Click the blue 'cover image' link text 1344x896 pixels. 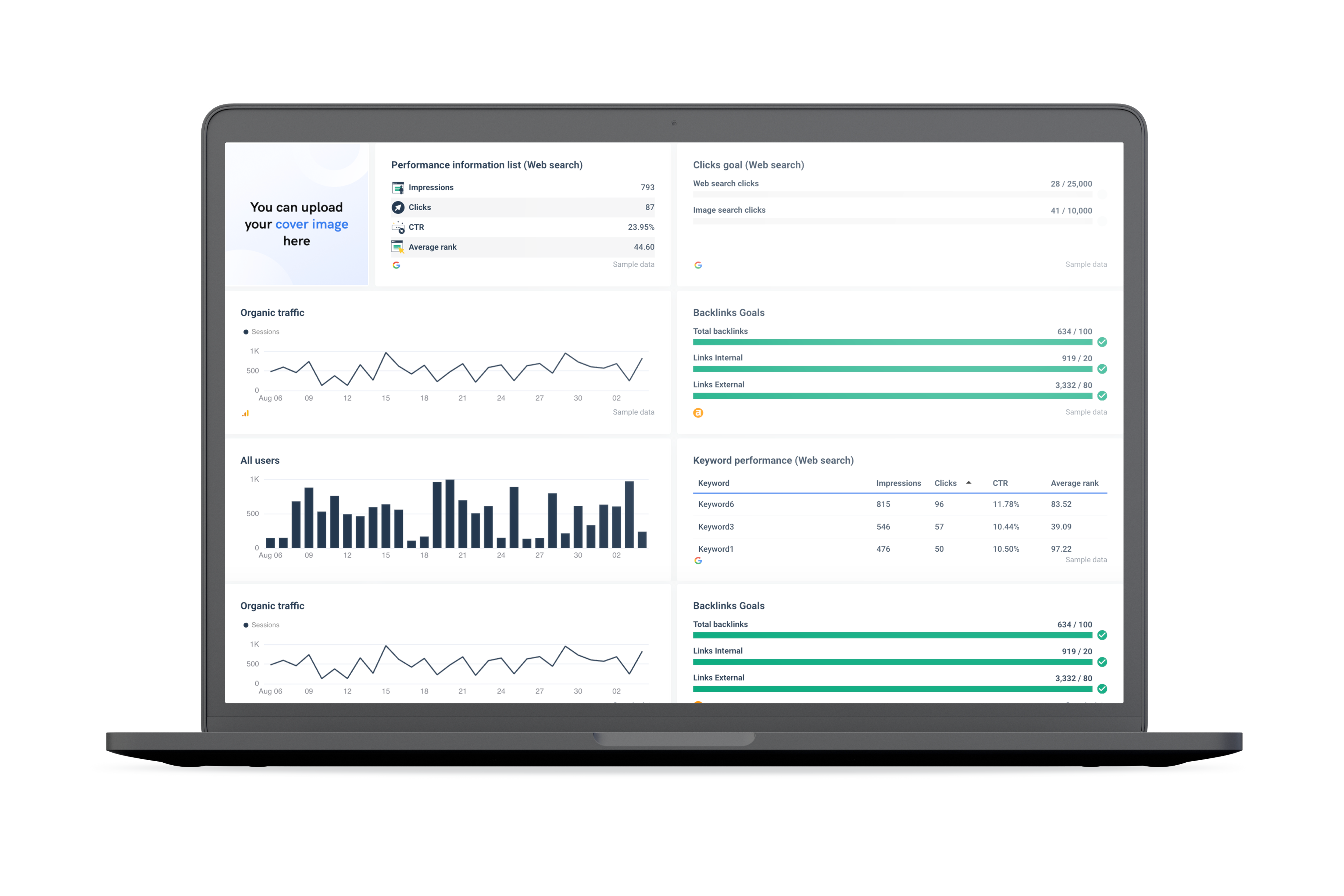pyautogui.click(x=312, y=224)
